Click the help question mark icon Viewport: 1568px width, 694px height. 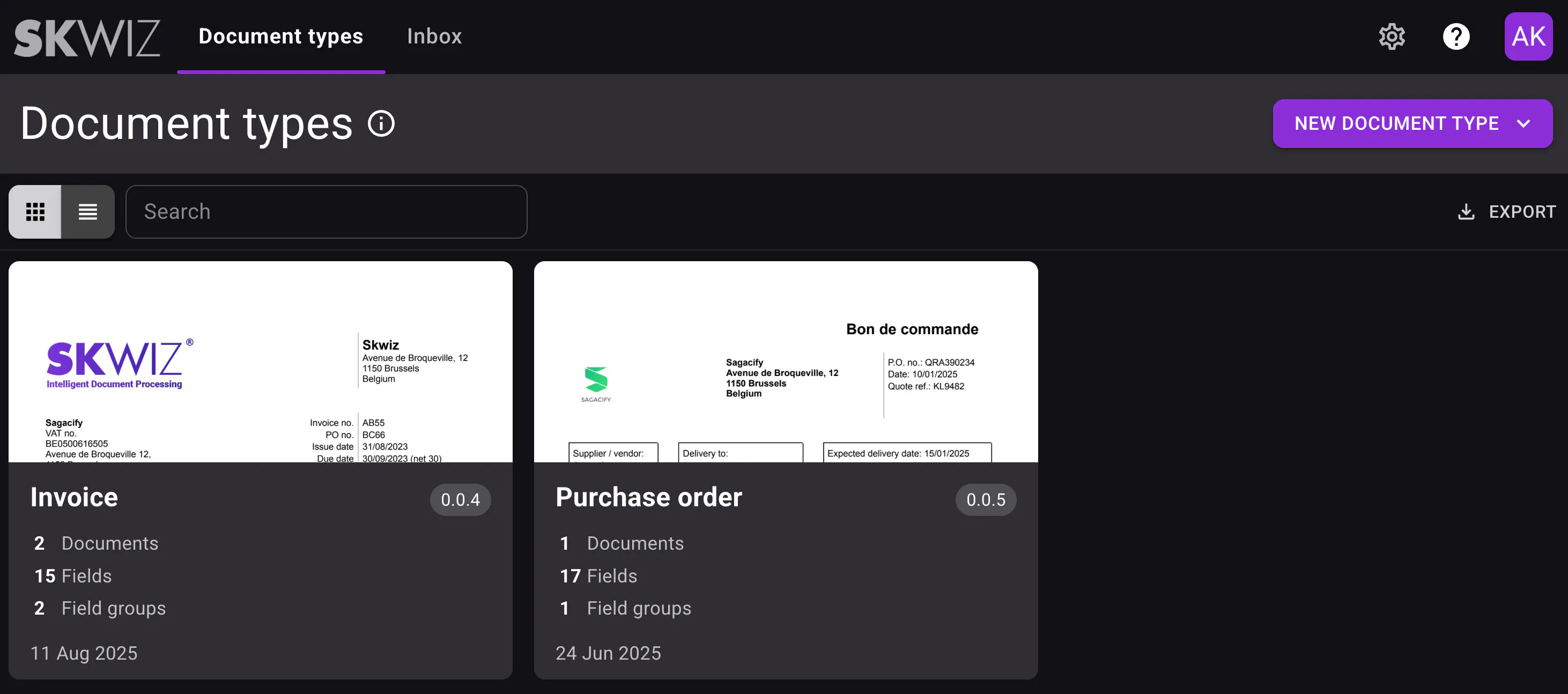[1456, 36]
